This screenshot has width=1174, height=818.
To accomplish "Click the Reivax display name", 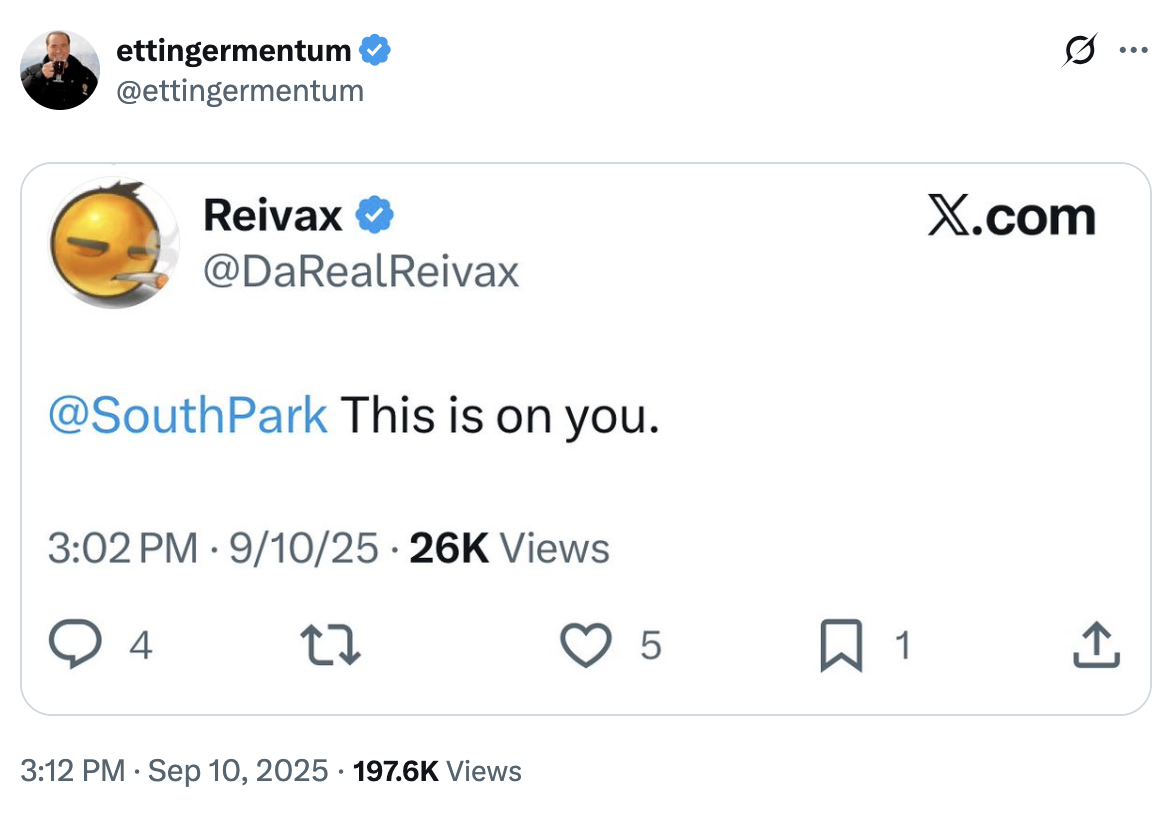I will (272, 214).
